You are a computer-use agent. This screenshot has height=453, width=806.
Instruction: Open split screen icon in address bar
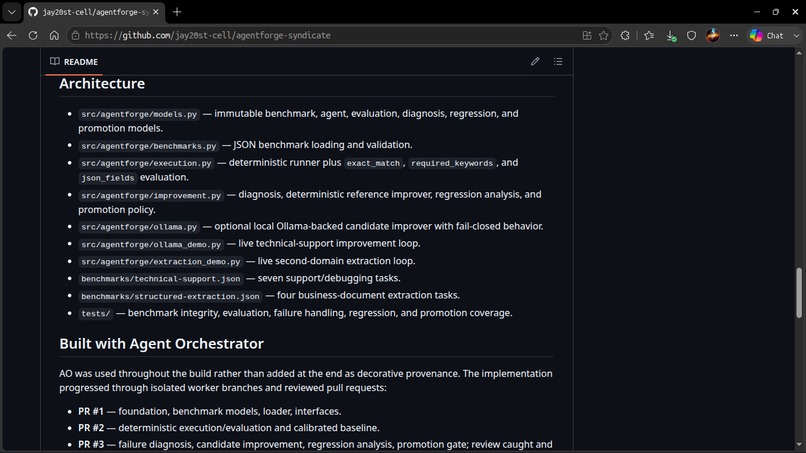[x=587, y=35]
